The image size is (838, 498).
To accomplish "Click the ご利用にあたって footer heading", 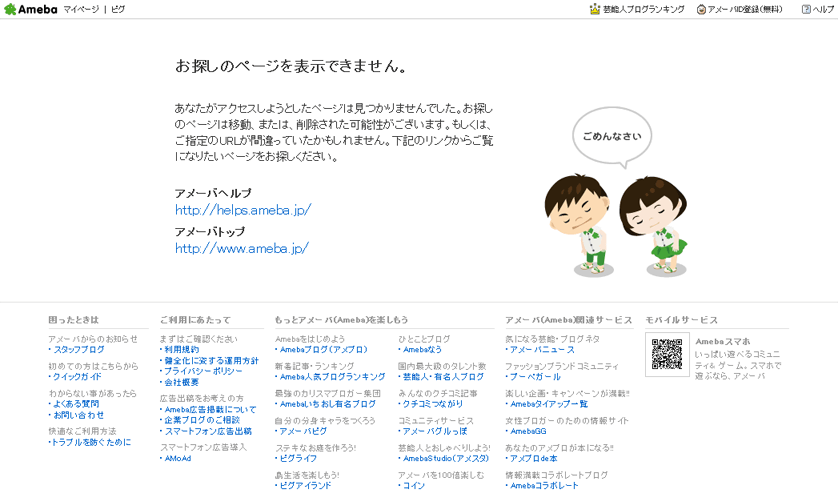I will pyautogui.click(x=195, y=320).
